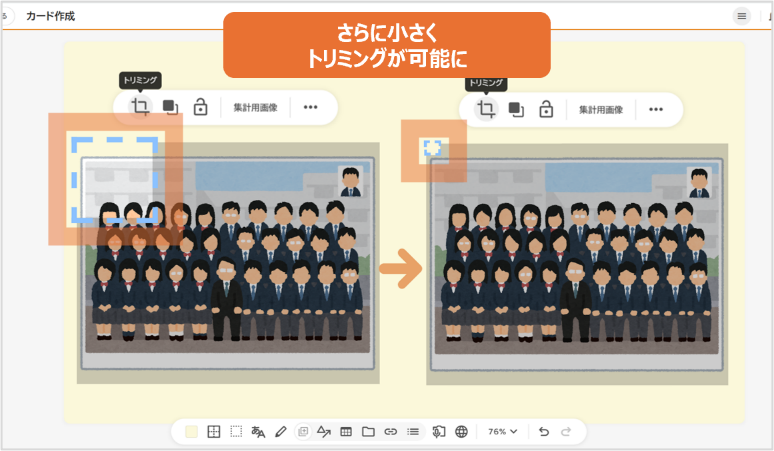Select the grid layout icon in bottom toolbar
774x451 pixels.
coord(213,432)
